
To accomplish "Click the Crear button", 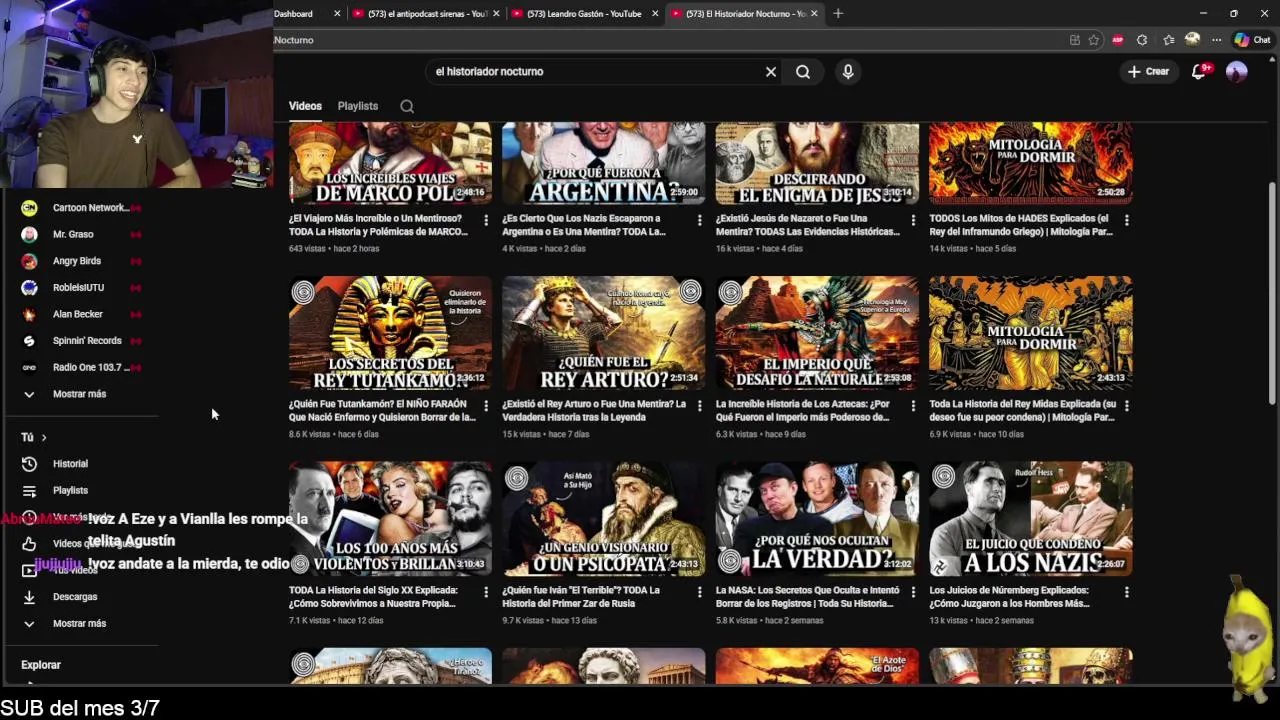I will coord(1148,71).
